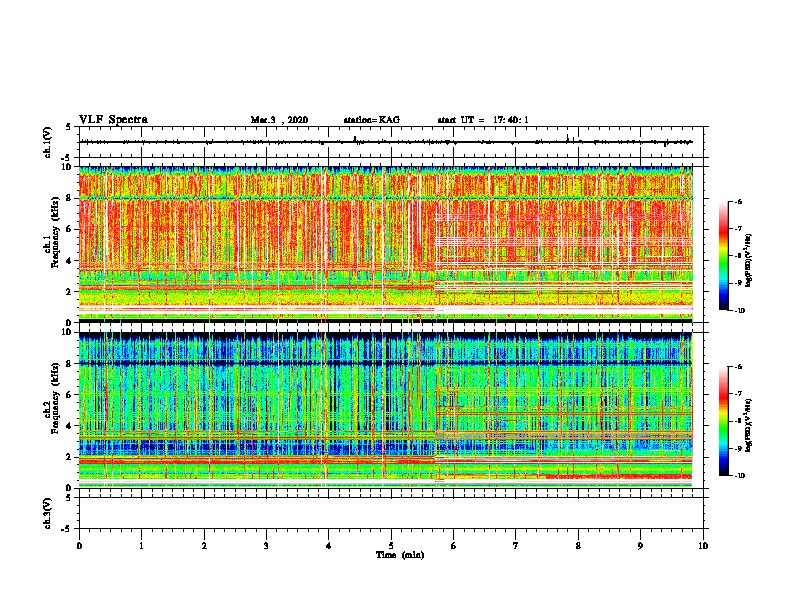This screenshot has width=792, height=612.
Task: Click time axis tick label "6"
Action: [x=454, y=546]
